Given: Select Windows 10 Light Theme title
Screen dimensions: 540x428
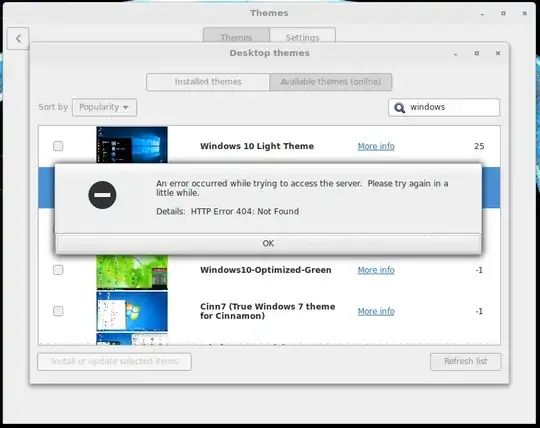Looking at the screenshot, I should point(257,146).
